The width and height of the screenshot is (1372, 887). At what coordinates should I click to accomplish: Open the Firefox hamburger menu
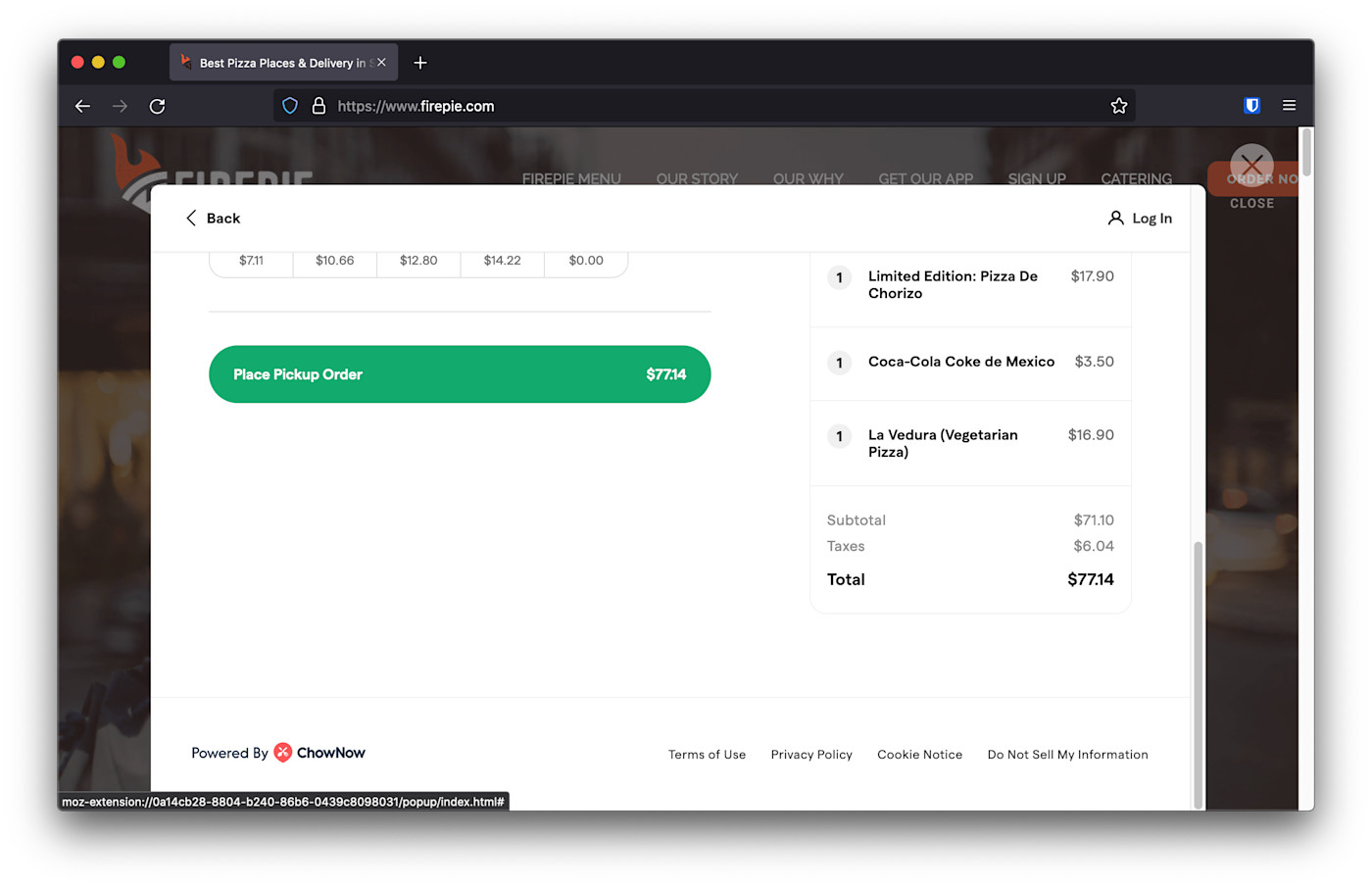(x=1289, y=106)
